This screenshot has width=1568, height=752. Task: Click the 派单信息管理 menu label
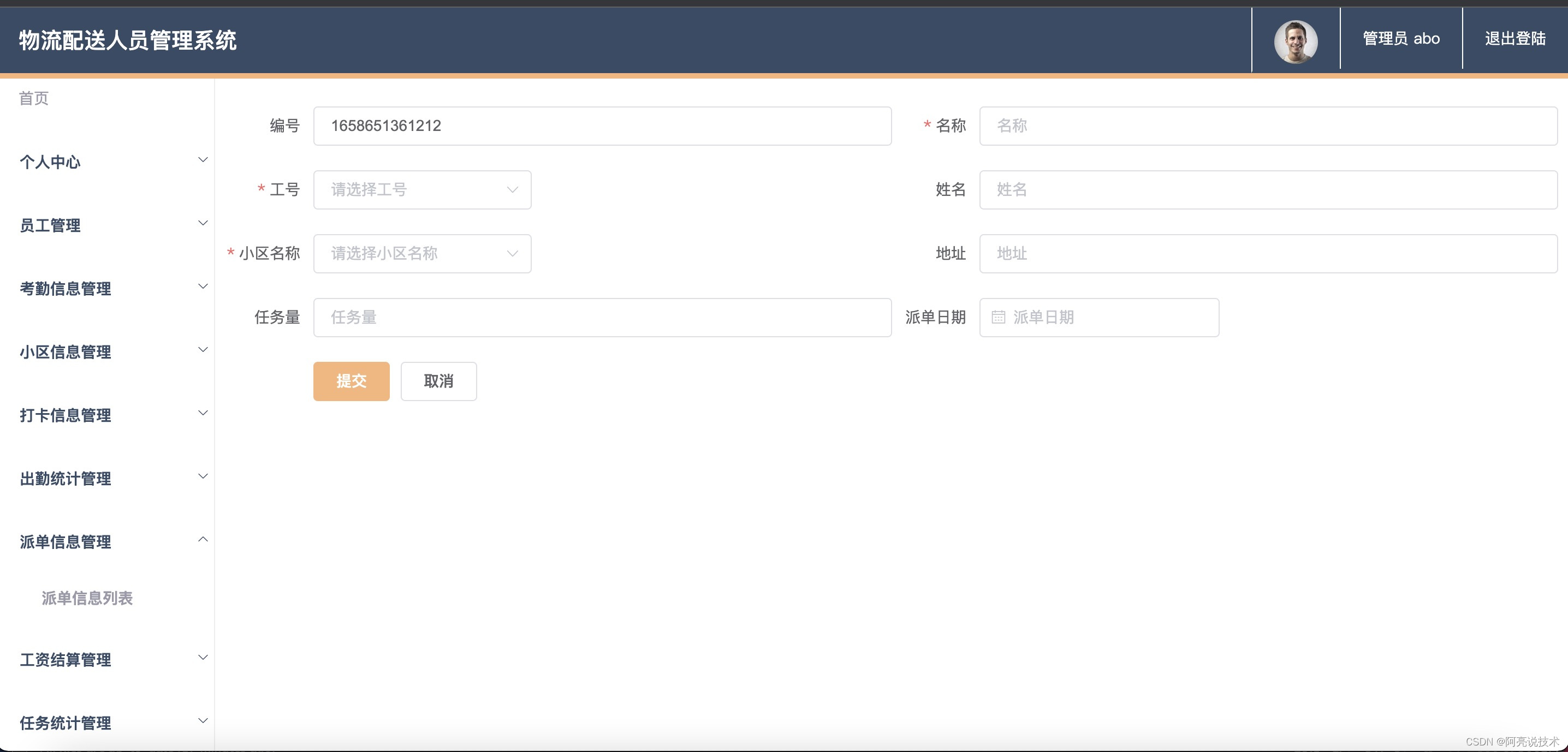click(65, 541)
